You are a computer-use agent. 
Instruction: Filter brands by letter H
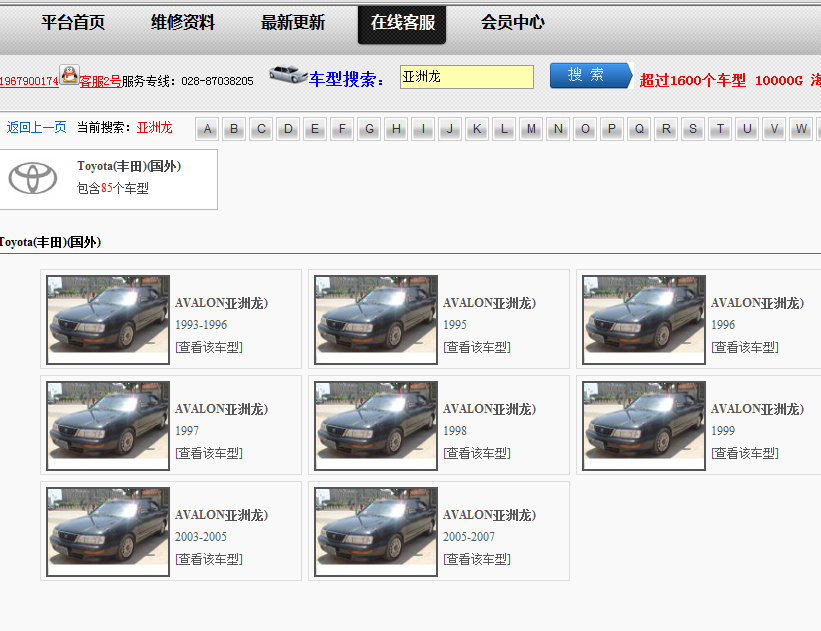tap(396, 129)
